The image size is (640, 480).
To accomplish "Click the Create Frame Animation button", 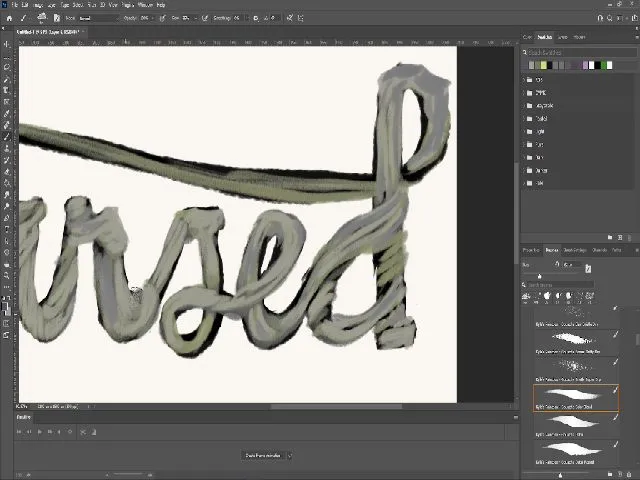I will click(263, 455).
